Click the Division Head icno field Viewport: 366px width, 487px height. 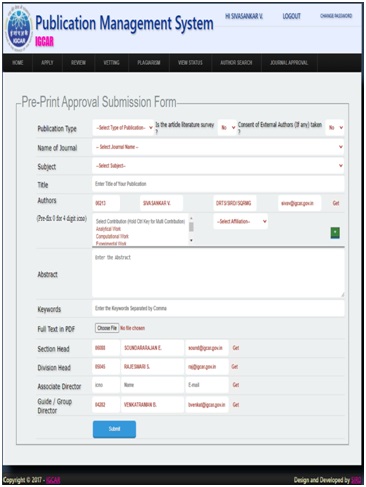(106, 367)
